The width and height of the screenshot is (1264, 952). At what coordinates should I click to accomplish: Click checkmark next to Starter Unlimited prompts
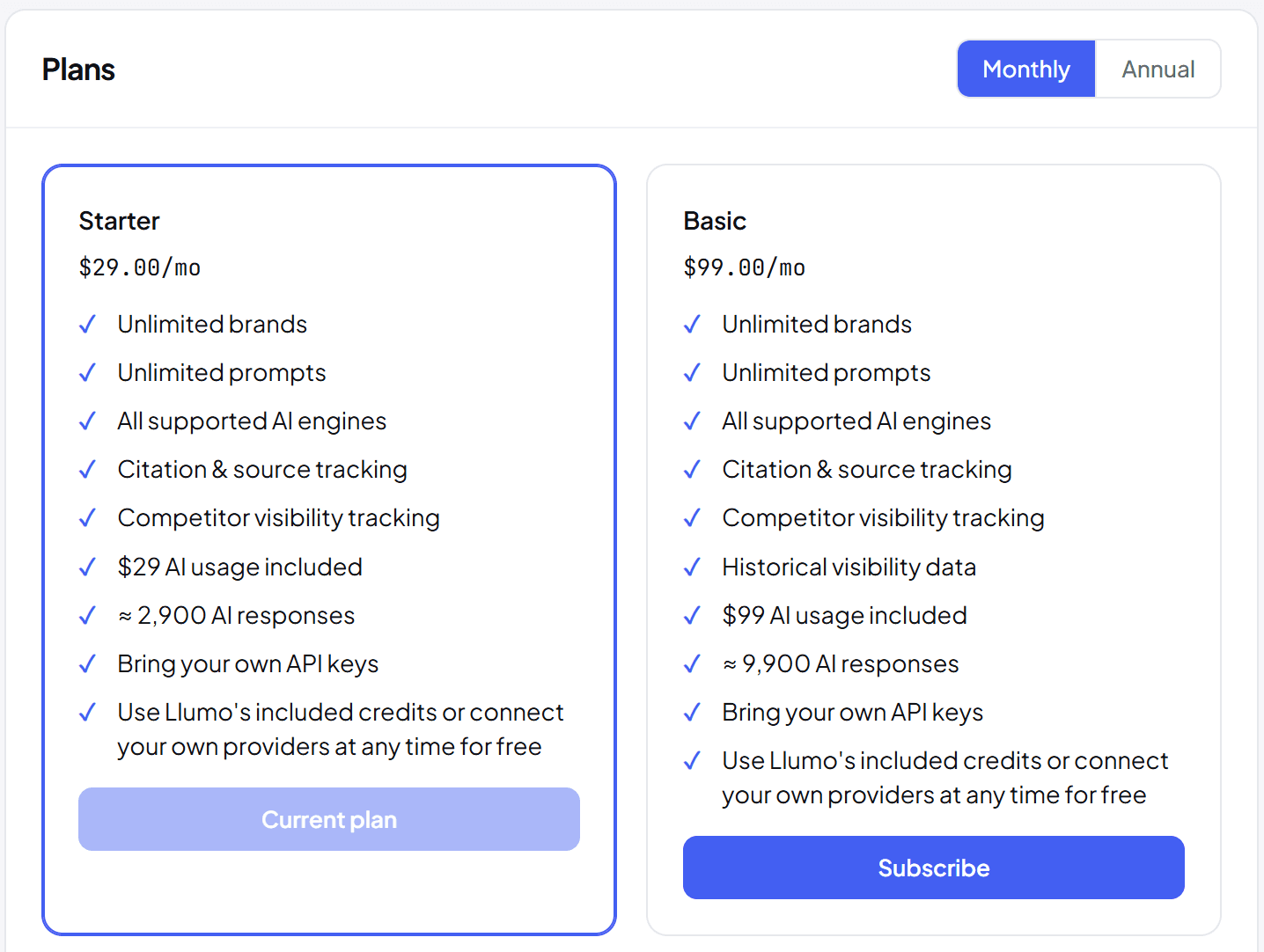(x=87, y=373)
